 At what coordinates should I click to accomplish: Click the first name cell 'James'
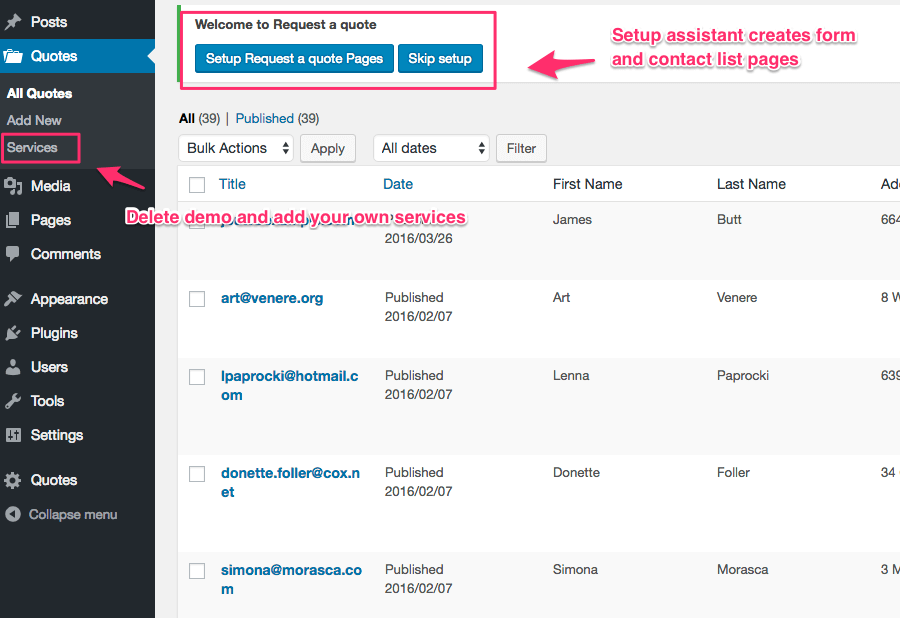(x=572, y=219)
